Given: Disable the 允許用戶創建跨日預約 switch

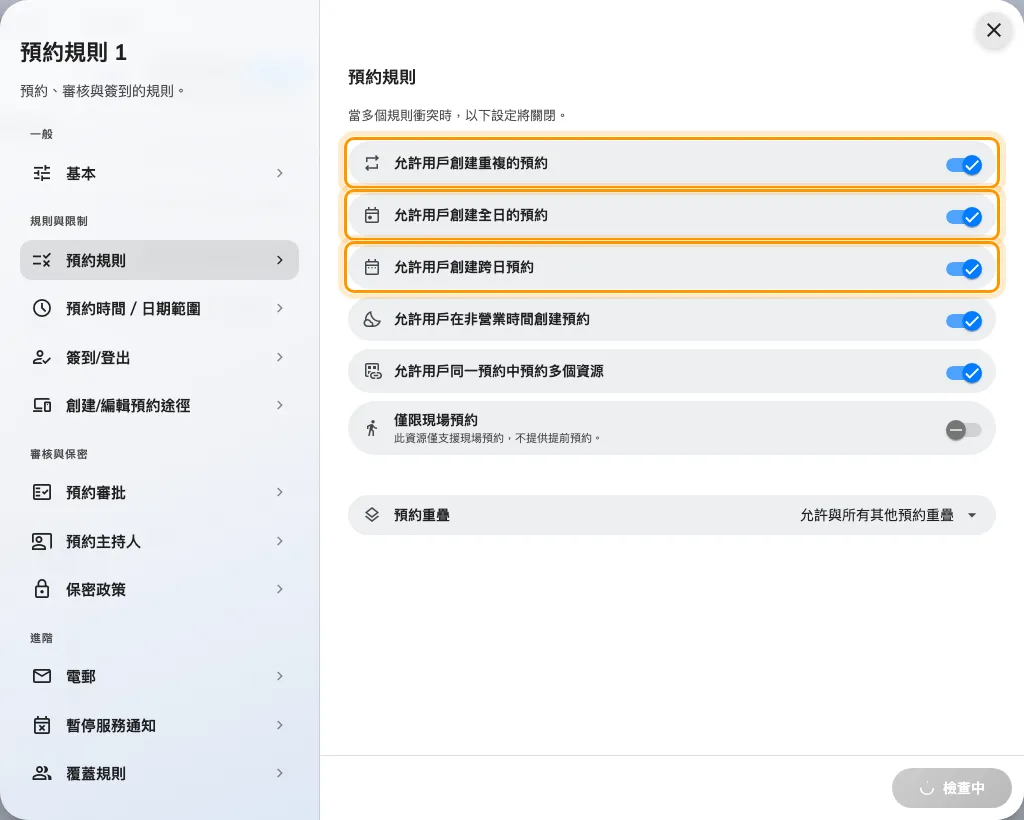Looking at the screenshot, I should (x=964, y=269).
